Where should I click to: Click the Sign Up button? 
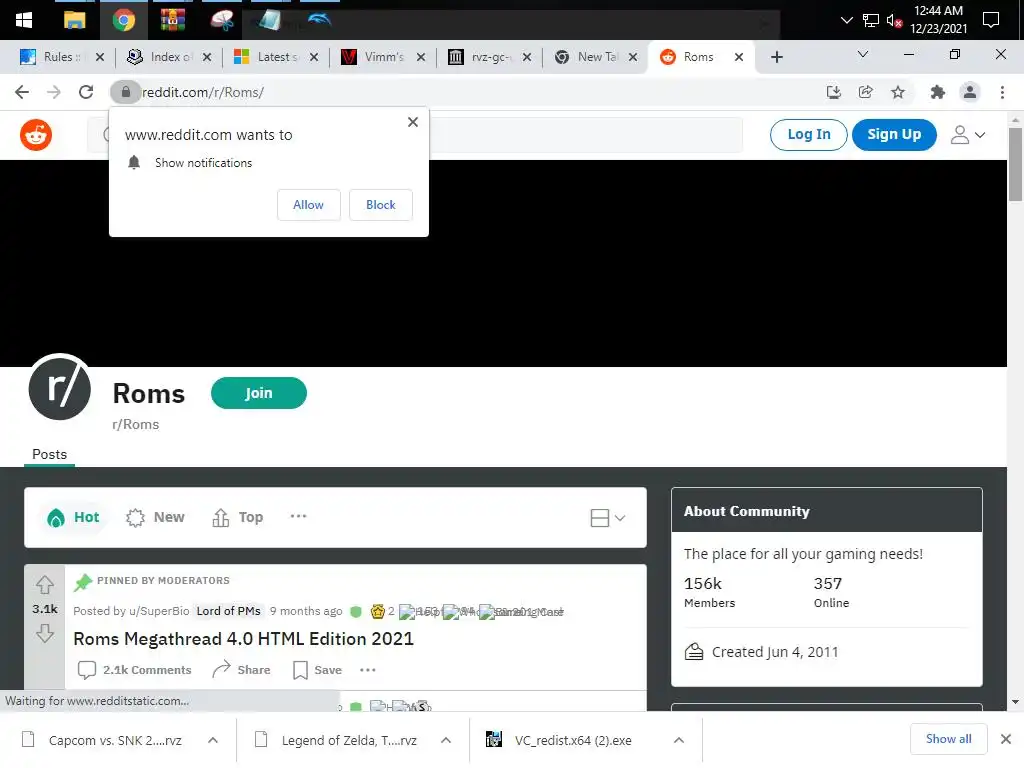(x=894, y=135)
